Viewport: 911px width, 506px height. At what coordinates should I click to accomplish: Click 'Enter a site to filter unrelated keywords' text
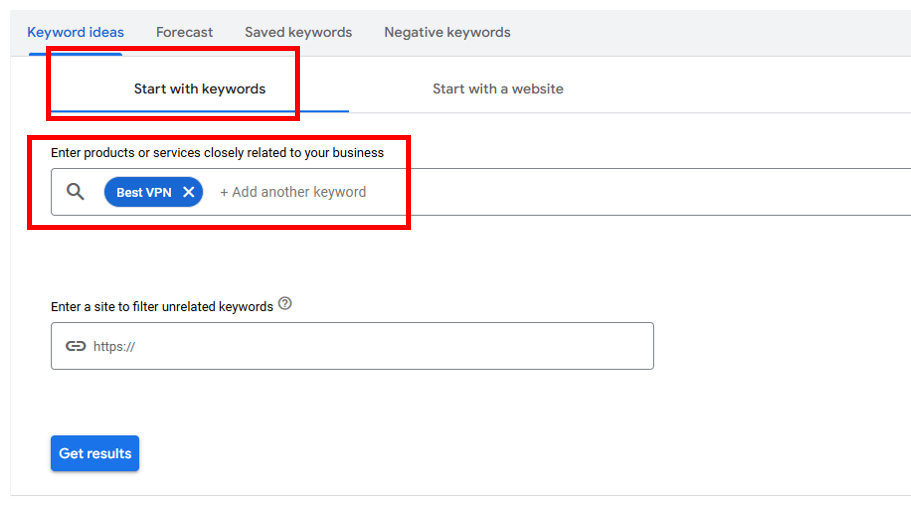point(162,306)
